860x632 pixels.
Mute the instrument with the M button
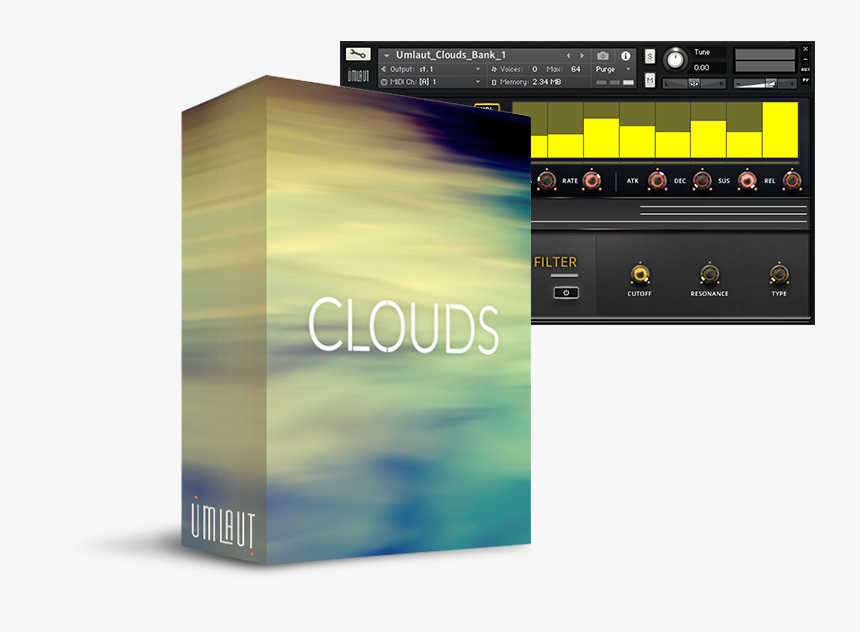coord(651,78)
